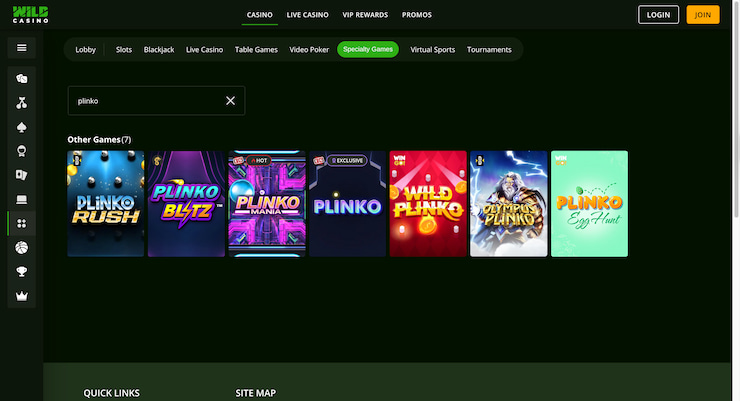740x401 pixels.
Task: Click the Login button
Action: (658, 15)
